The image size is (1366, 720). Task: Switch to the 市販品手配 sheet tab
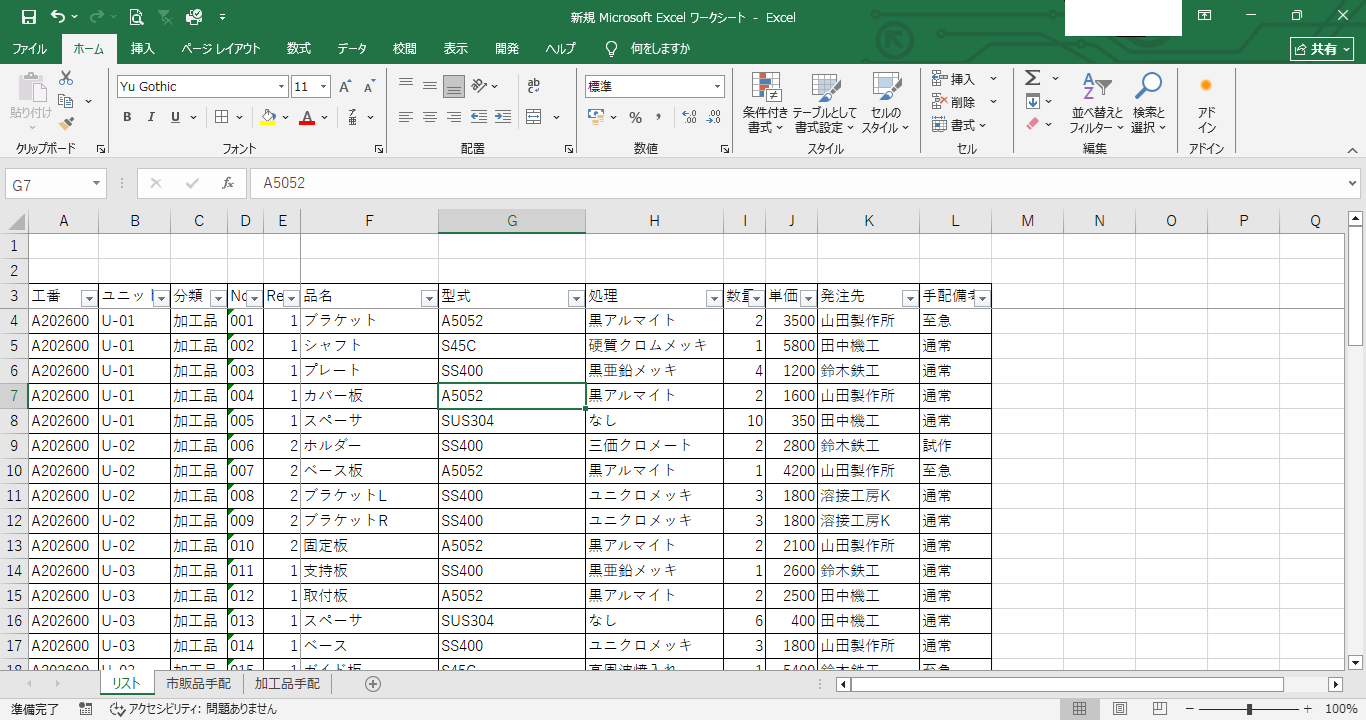click(198, 684)
